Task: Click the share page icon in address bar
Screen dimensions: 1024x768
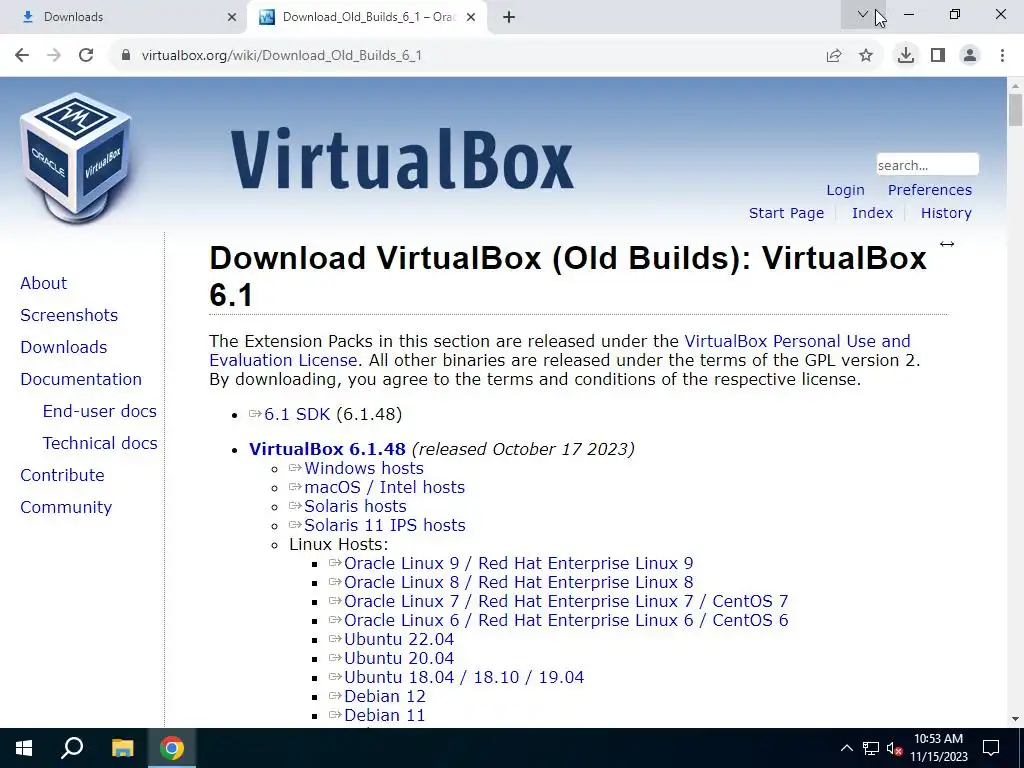Action: tap(834, 56)
